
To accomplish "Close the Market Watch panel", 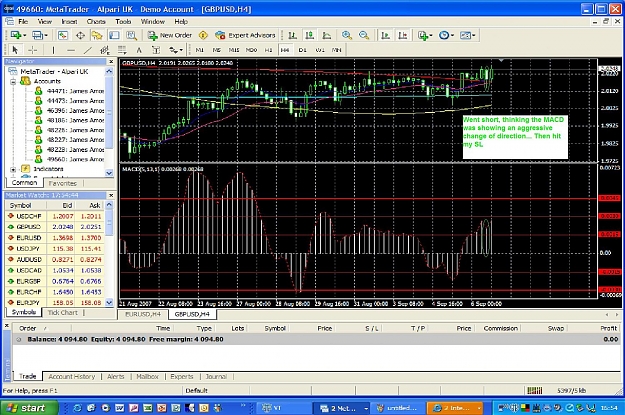I will 111,195.
